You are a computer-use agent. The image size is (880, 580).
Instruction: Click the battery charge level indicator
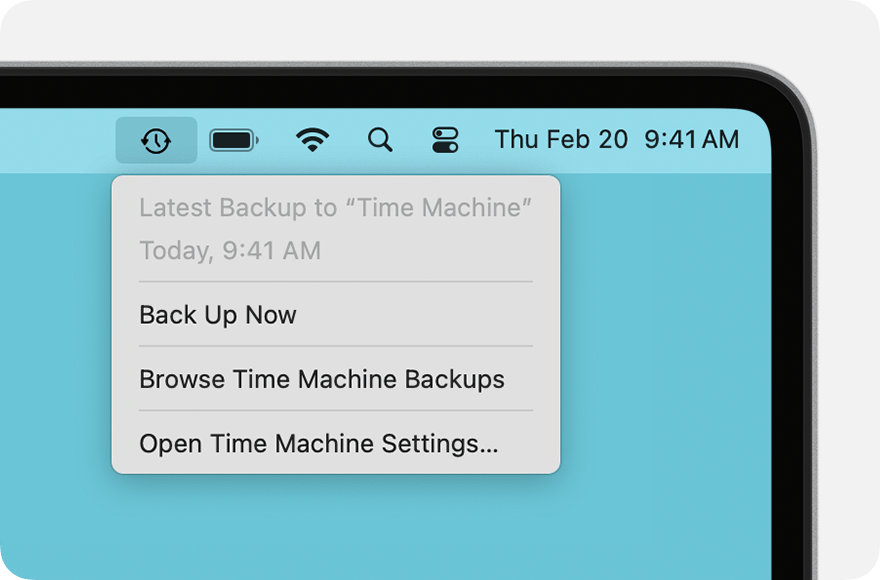coord(234,140)
